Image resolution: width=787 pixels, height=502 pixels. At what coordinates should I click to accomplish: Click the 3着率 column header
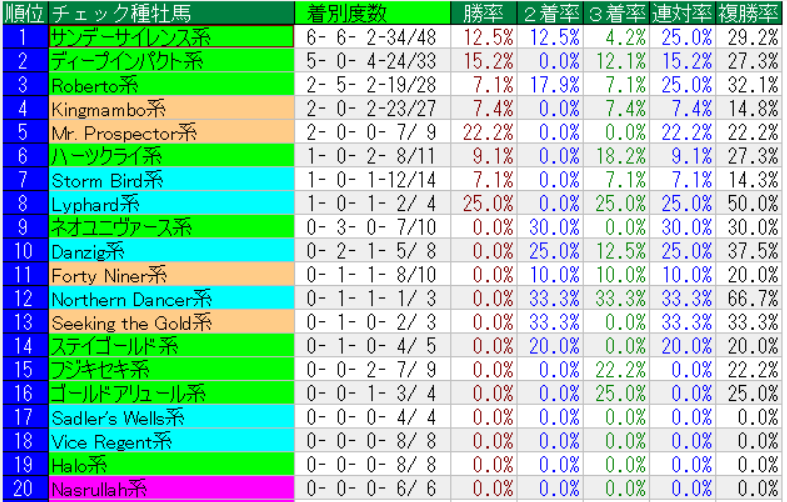[x=617, y=12]
